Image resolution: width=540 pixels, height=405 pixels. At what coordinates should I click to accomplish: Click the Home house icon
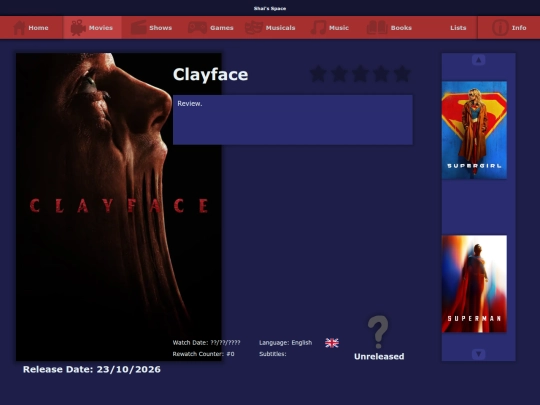pos(19,28)
